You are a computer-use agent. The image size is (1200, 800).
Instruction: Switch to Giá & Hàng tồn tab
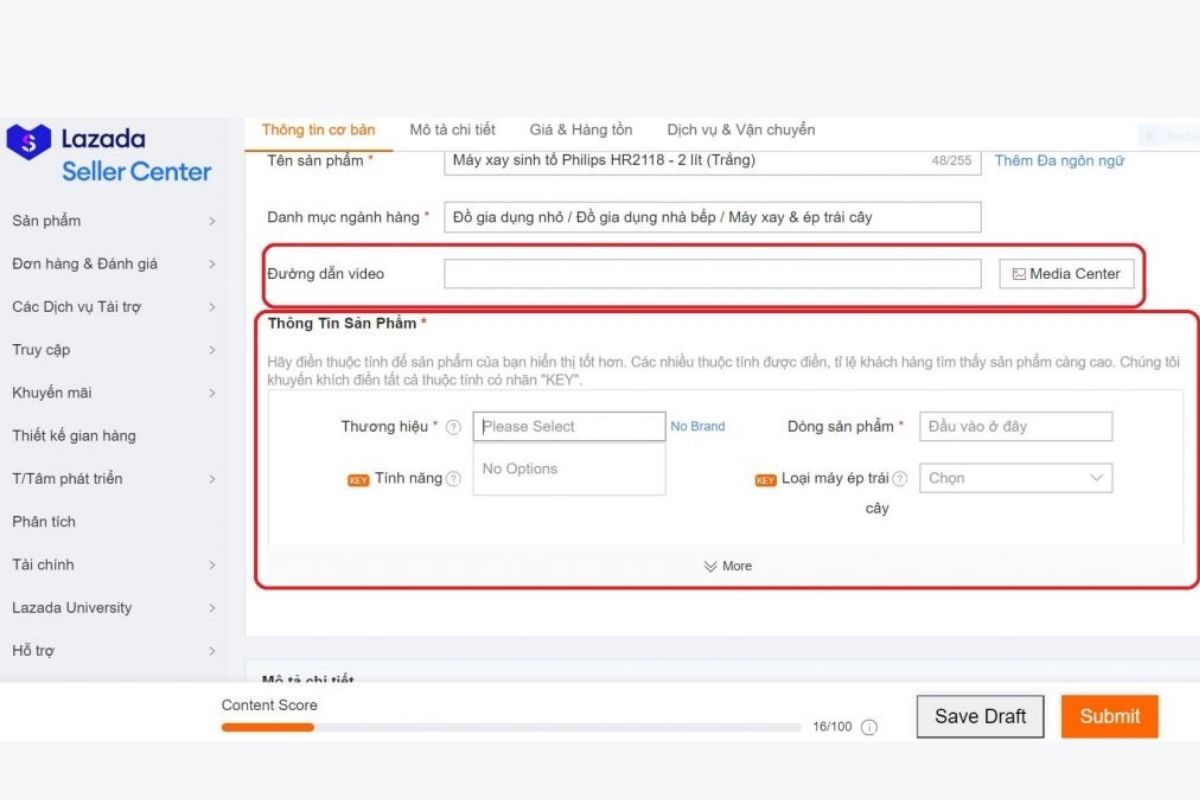pyautogui.click(x=581, y=130)
